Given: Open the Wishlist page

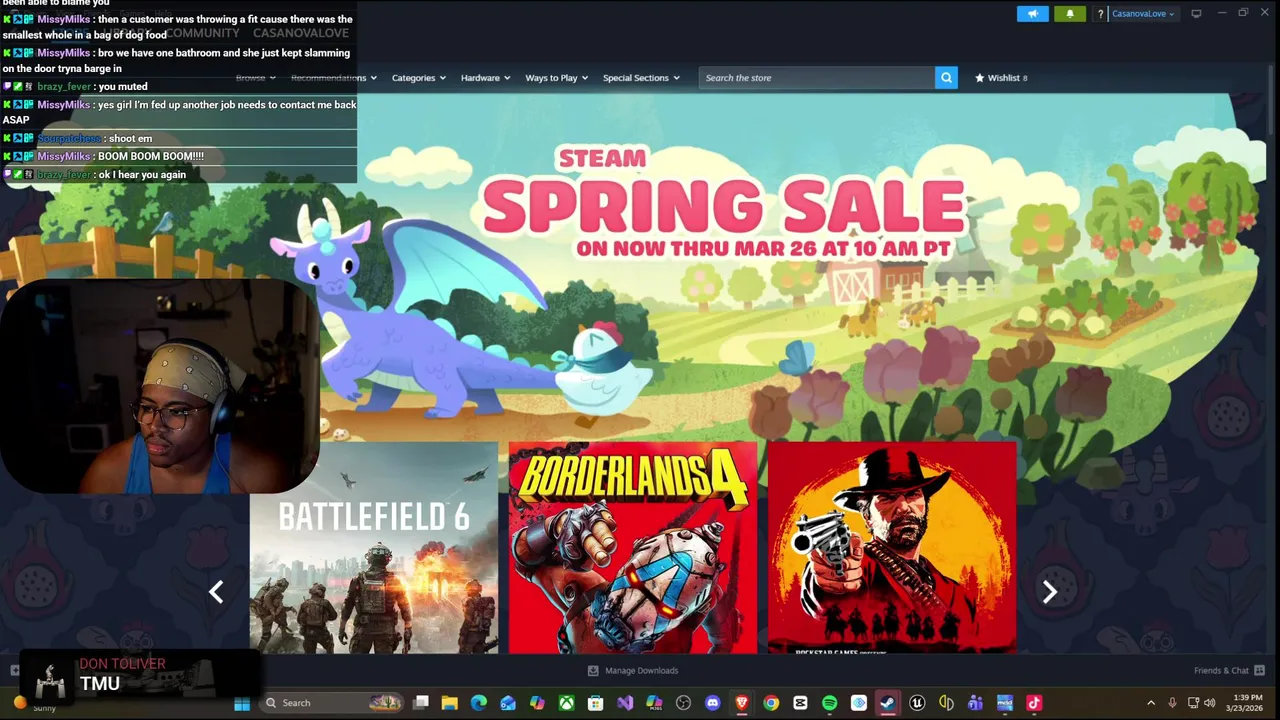Looking at the screenshot, I should [x=1001, y=77].
